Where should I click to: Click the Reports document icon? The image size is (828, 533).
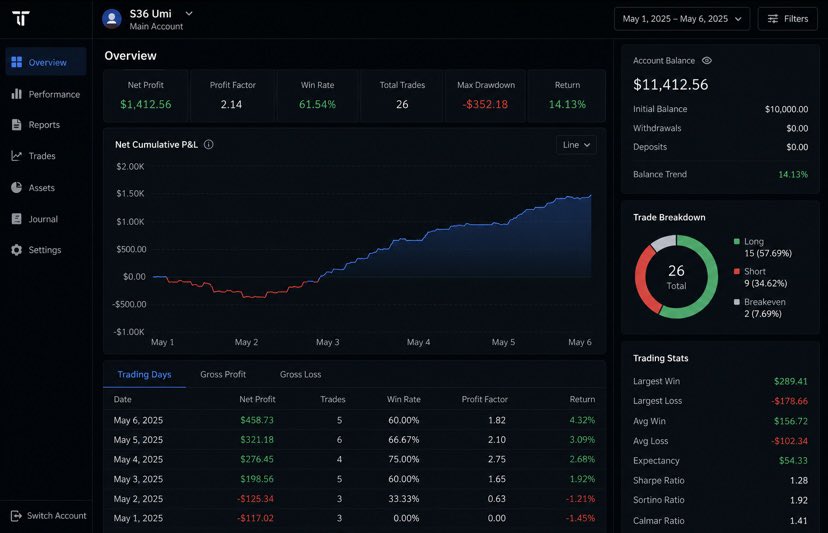coord(17,125)
